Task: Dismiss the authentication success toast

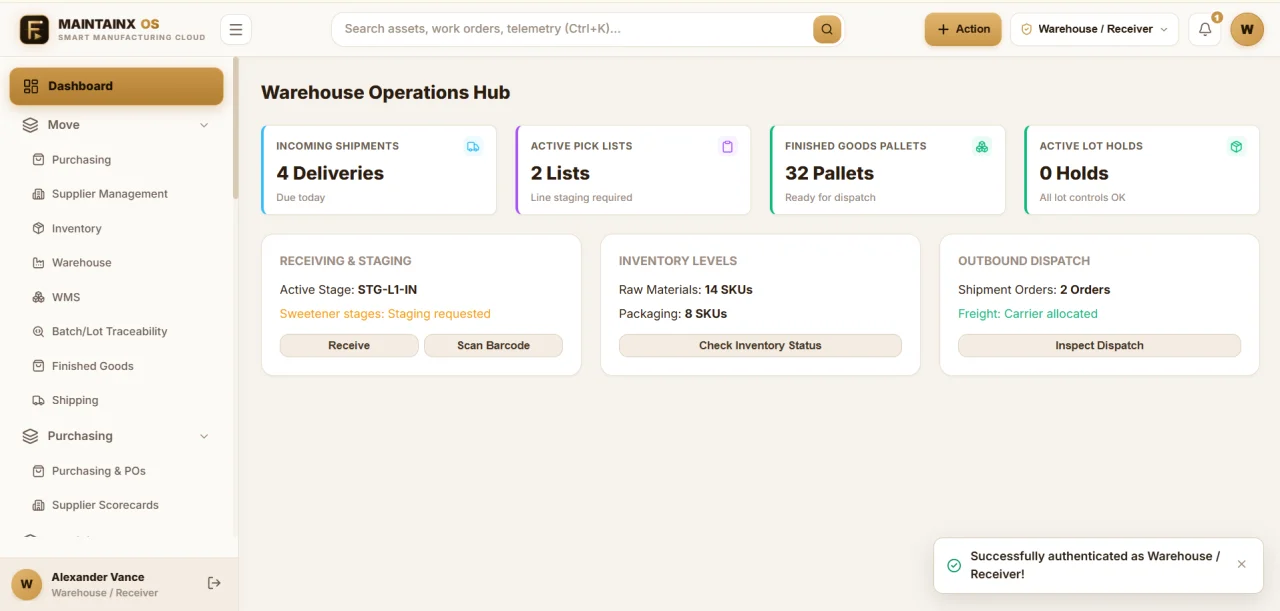Action: click(1241, 564)
